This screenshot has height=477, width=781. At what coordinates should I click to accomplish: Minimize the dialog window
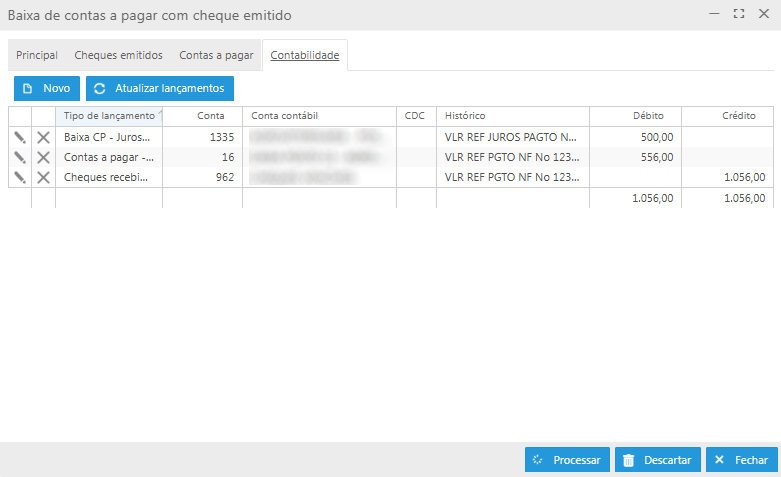714,15
